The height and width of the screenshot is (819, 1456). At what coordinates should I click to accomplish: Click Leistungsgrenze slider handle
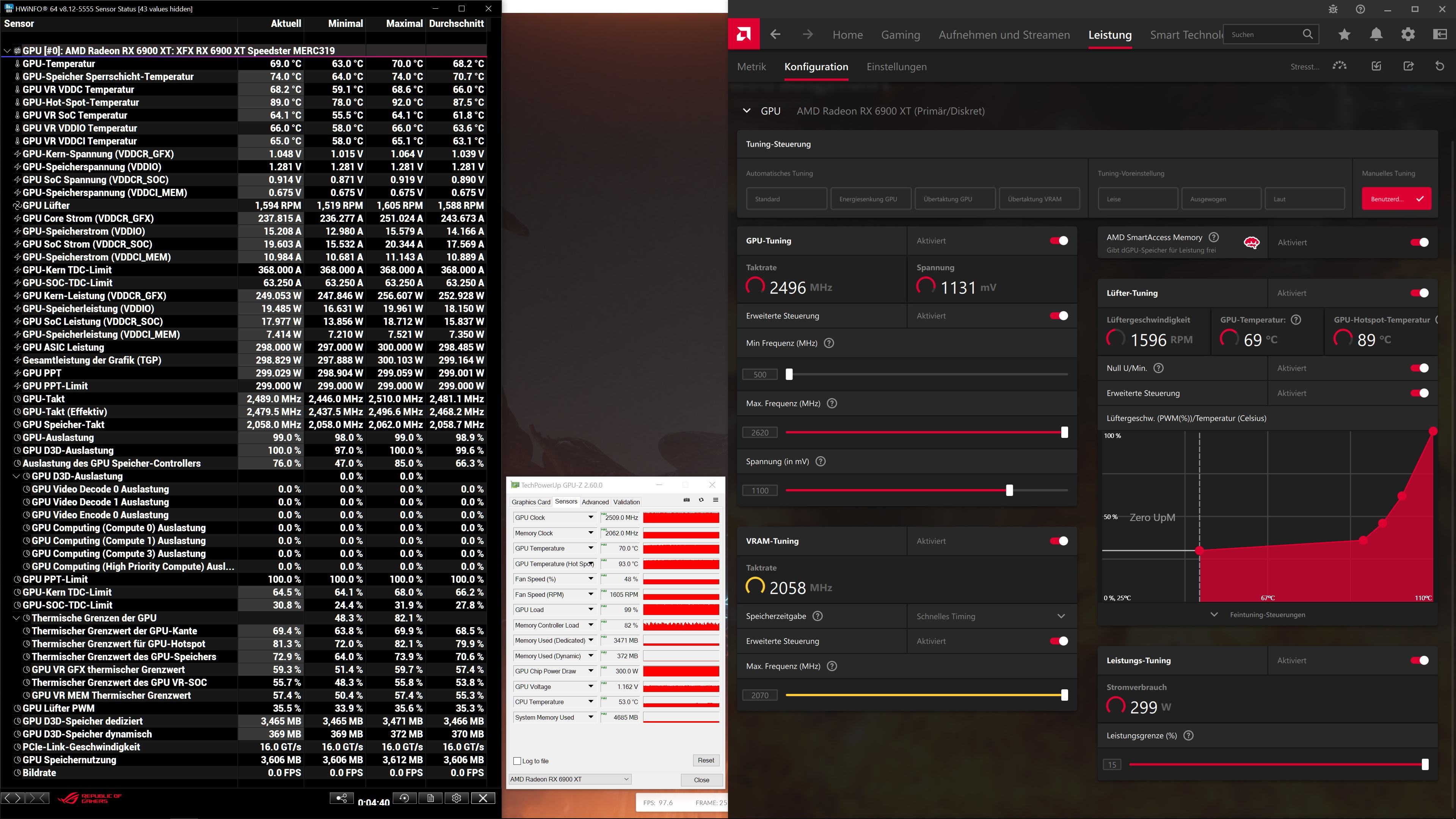pyautogui.click(x=1425, y=764)
